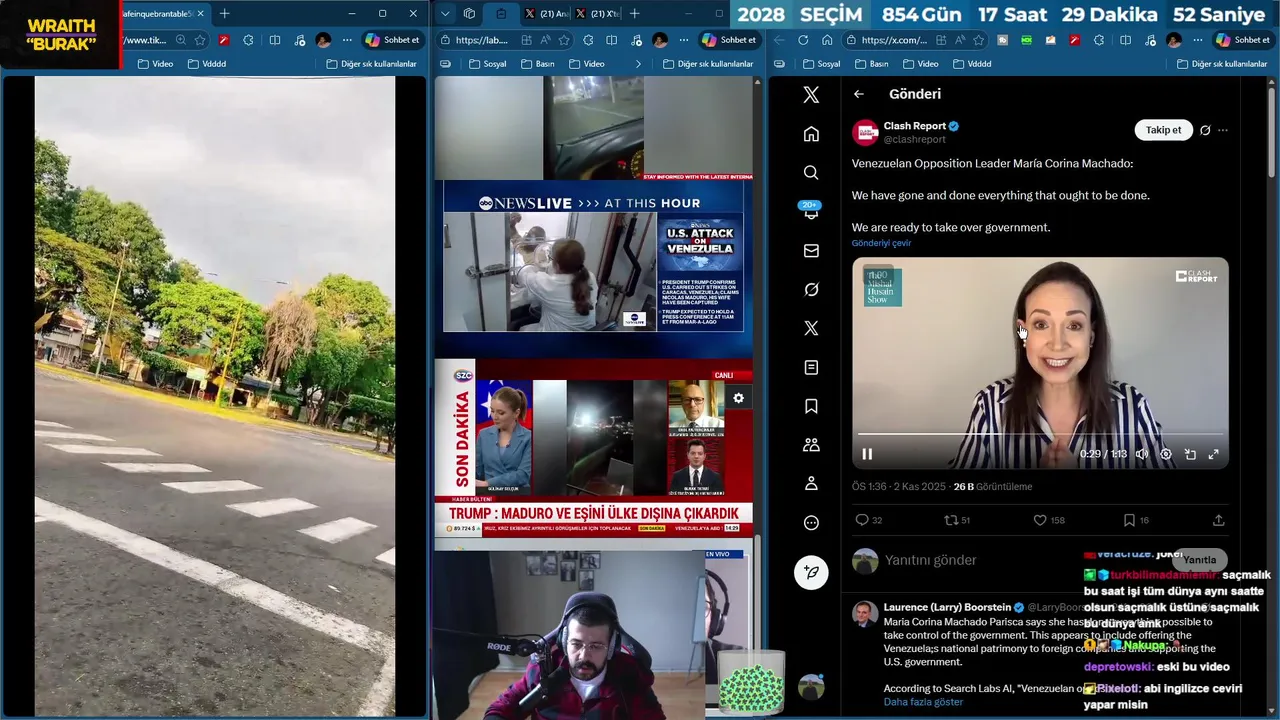Open Basın bookmarks folder in X window
Image resolution: width=1280 pixels, height=720 pixels.
pyautogui.click(x=871, y=64)
